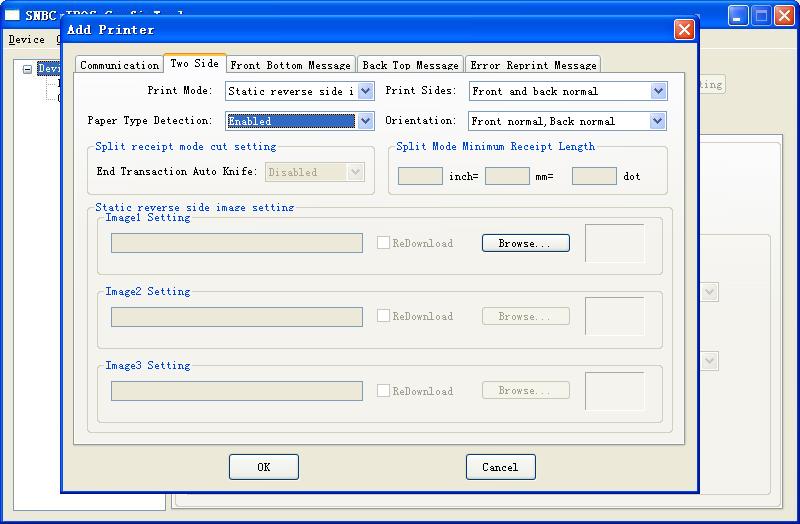Screen dimensions: 800x524
Task: Open the Front Bottom Message tab
Action: pos(290,65)
